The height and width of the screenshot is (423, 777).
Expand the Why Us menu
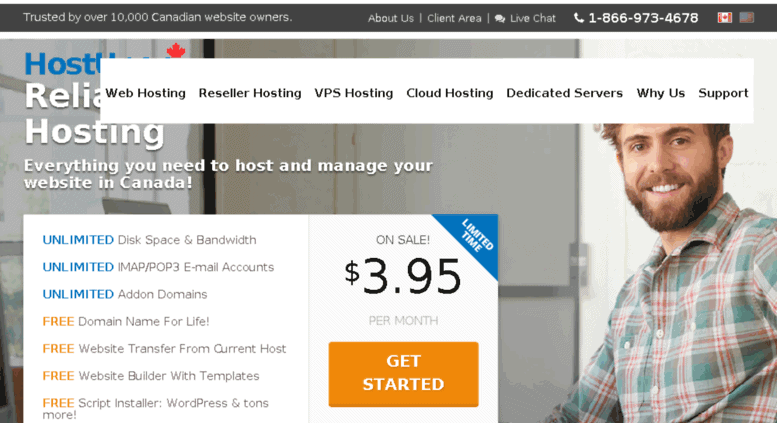[x=661, y=93]
